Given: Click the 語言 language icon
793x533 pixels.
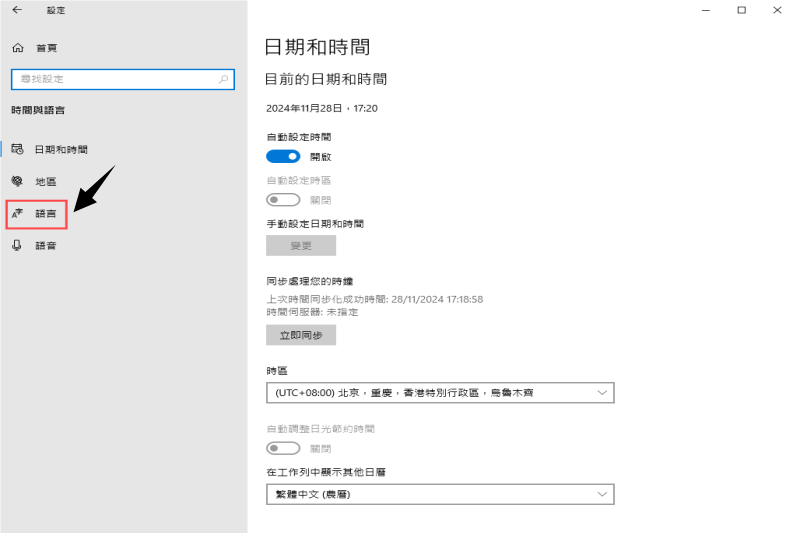Looking at the screenshot, I should click(17, 213).
